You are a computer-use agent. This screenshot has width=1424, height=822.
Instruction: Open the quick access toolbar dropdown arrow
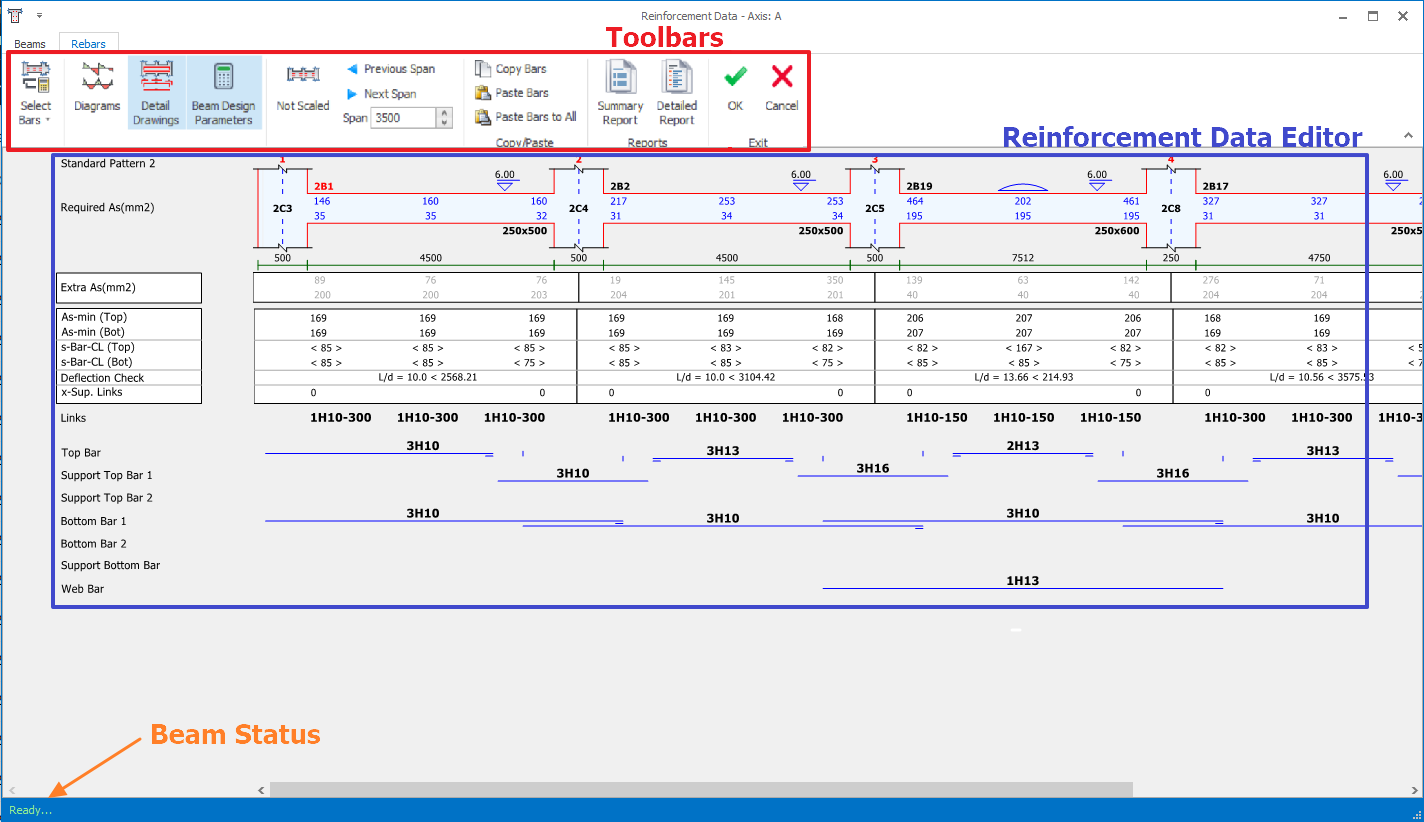click(39, 16)
